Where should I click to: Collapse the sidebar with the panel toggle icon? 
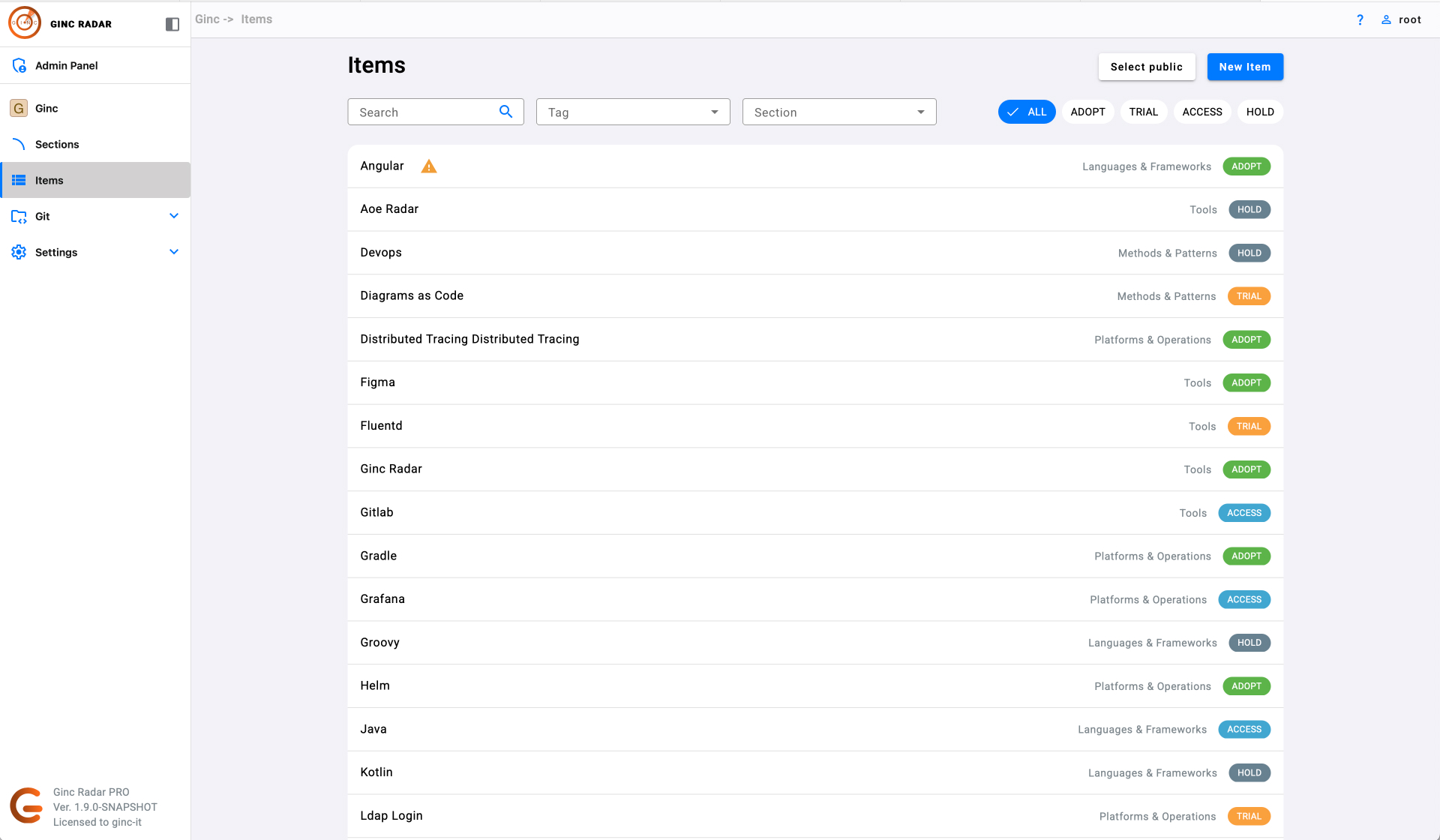coord(172,24)
